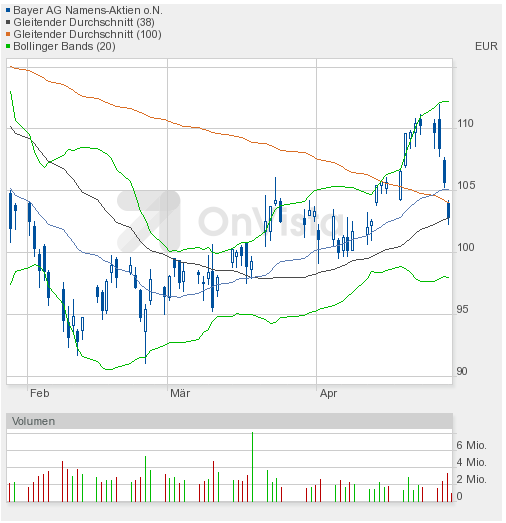Viewport: 506px width, 523px height.
Task: Click the tallest green volume bar in March
Action: click(252, 467)
